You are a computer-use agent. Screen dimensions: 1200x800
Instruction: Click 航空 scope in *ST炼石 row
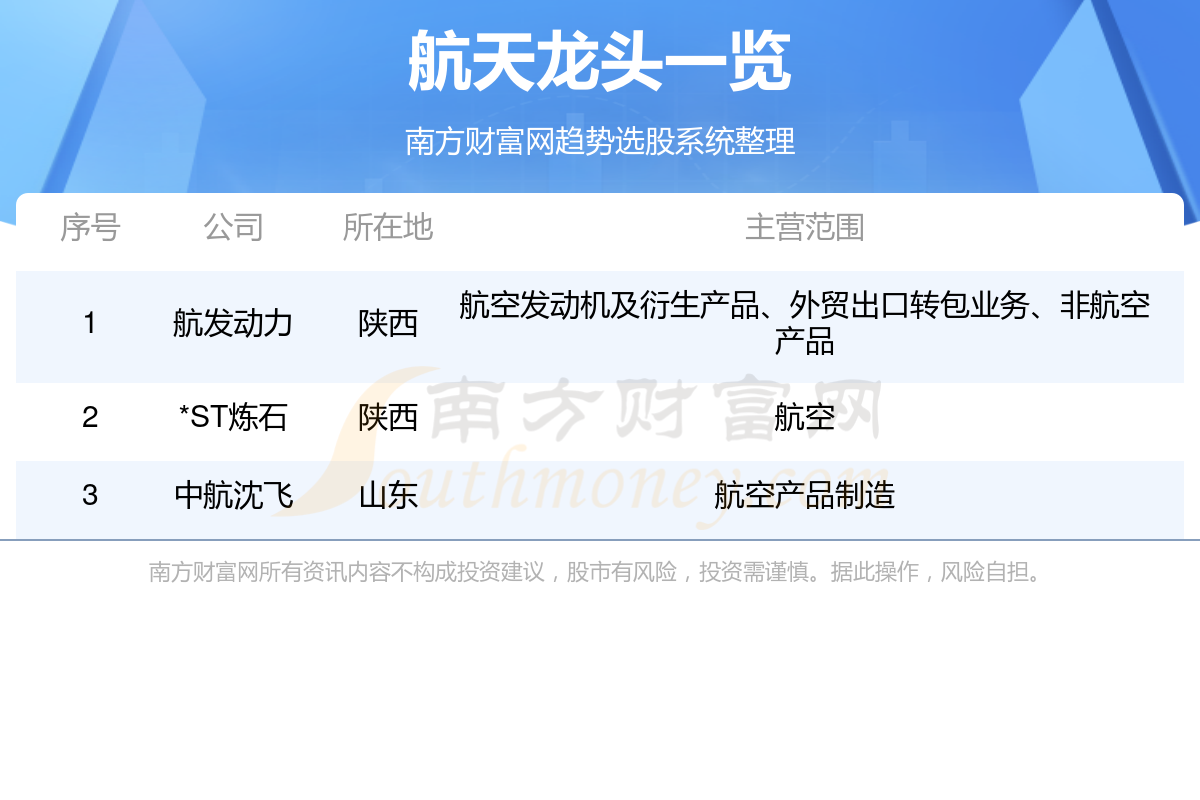805,417
